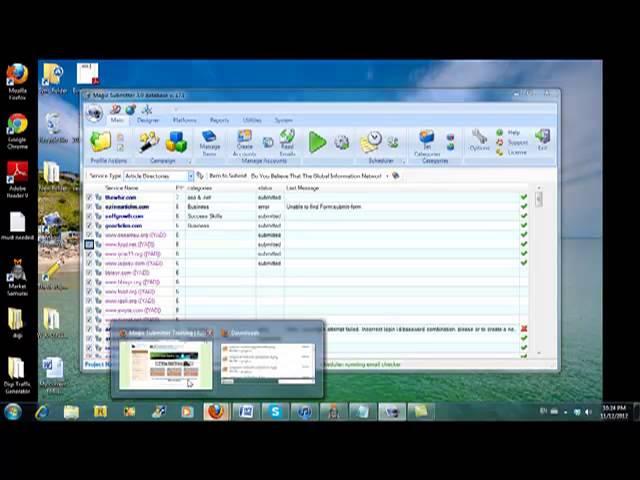Click the star quick-access icon above the Designer tab
Screen dimensions: 640x480
[x=147, y=109]
